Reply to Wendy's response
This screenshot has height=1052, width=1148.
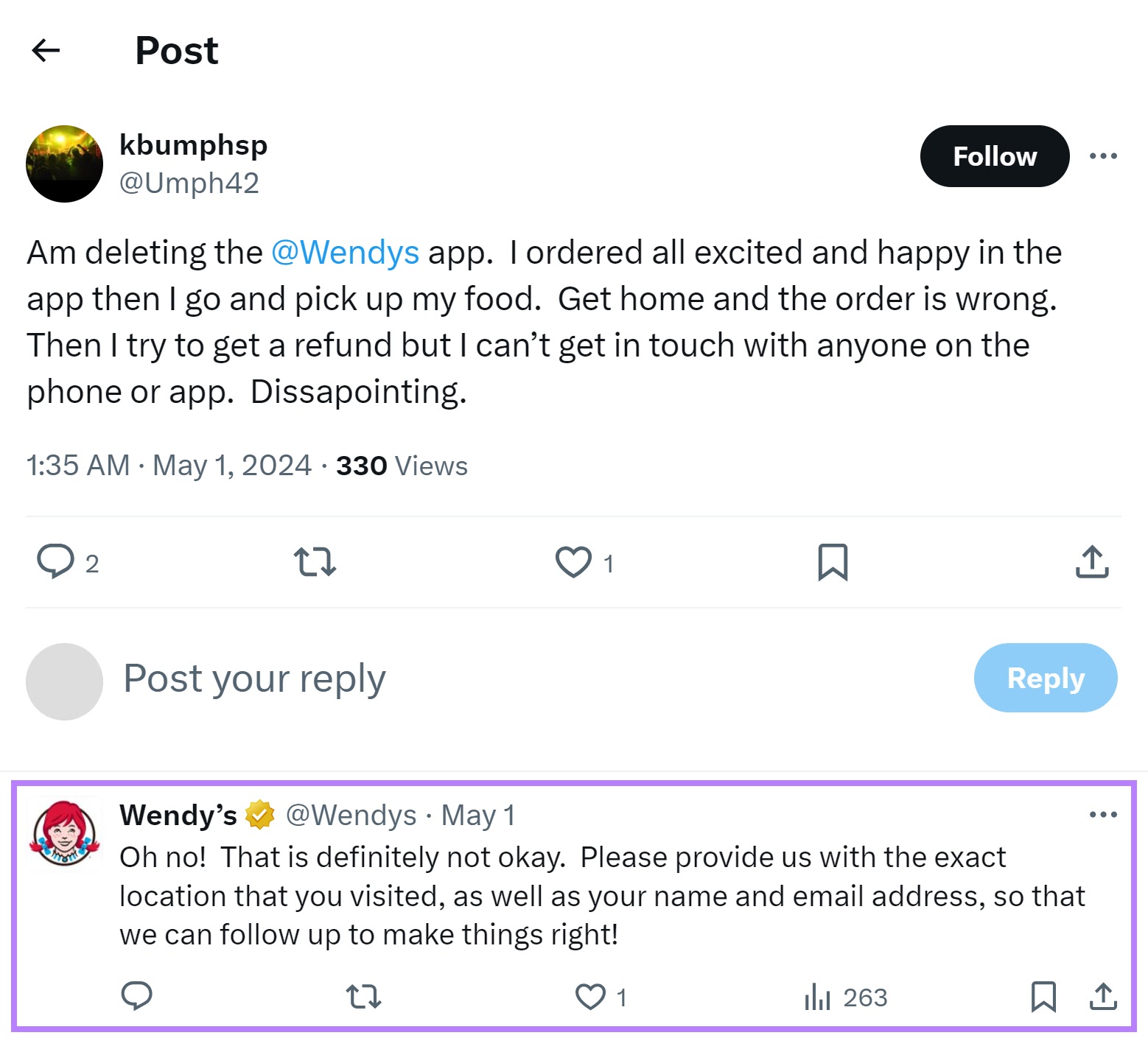point(136,997)
